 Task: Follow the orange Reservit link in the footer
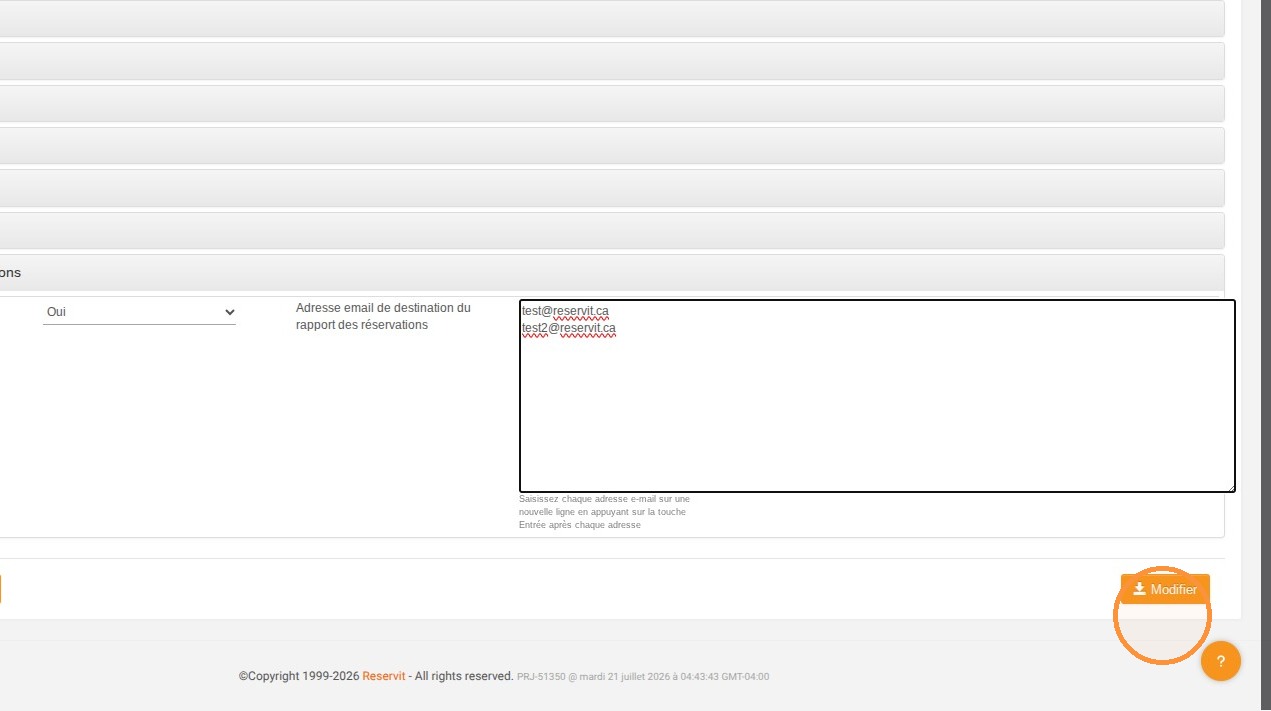coord(384,676)
